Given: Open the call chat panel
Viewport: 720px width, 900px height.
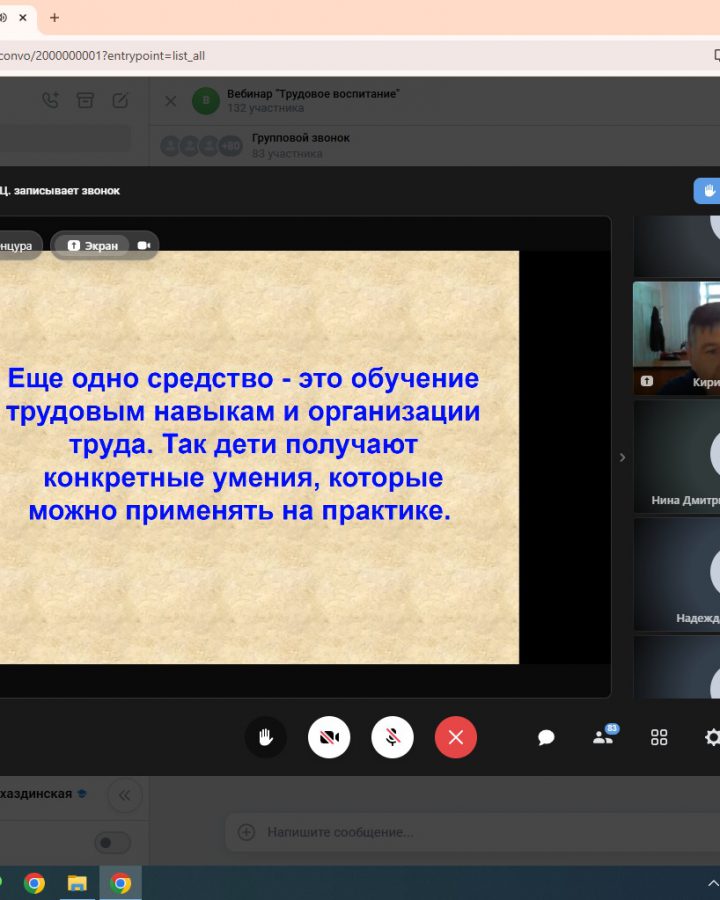Looking at the screenshot, I should [546, 738].
